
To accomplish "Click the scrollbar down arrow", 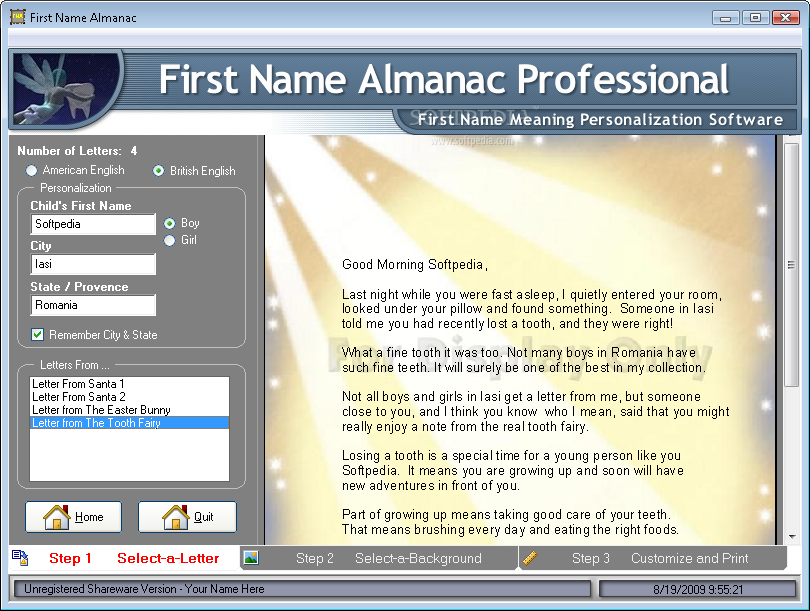I will 791,537.
